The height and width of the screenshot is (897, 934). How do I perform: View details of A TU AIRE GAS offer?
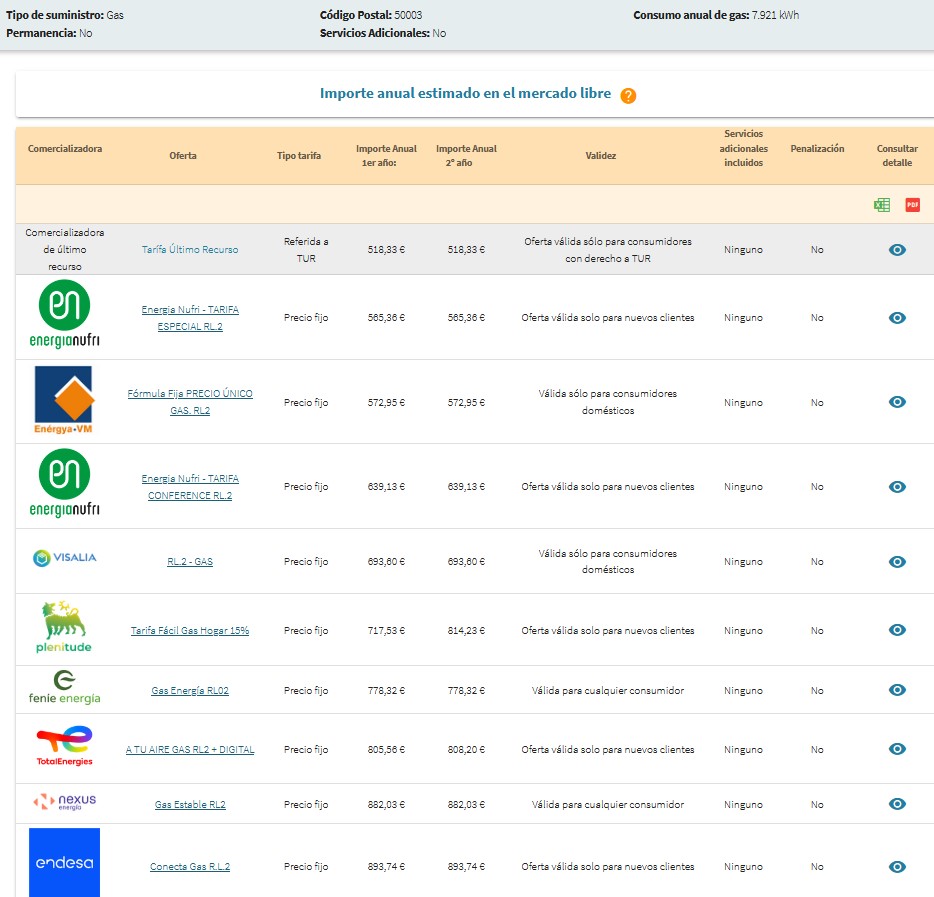(897, 749)
